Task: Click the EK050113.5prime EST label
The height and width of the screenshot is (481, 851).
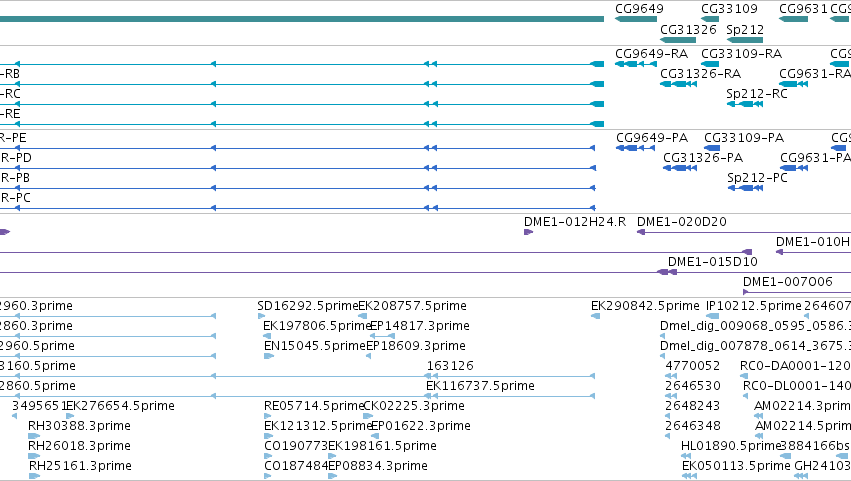Action: (x=736, y=466)
